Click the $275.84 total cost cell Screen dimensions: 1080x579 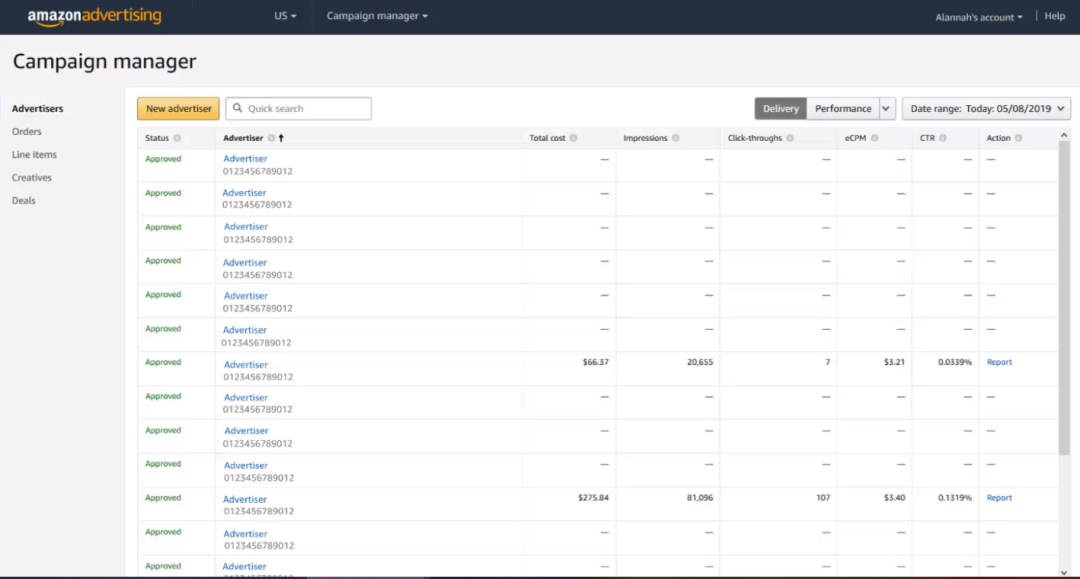(x=593, y=497)
